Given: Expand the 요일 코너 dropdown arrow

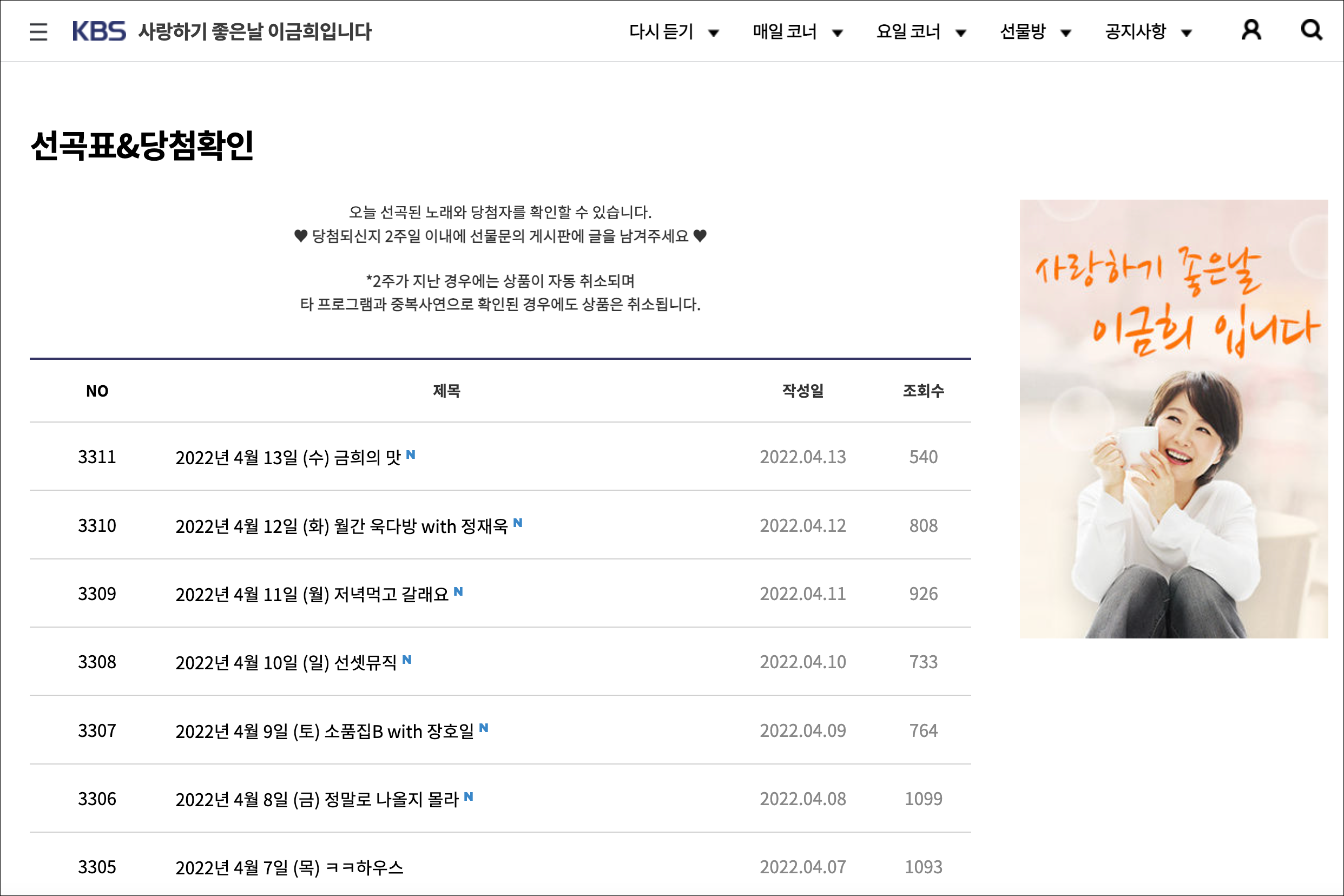Looking at the screenshot, I should 961,33.
